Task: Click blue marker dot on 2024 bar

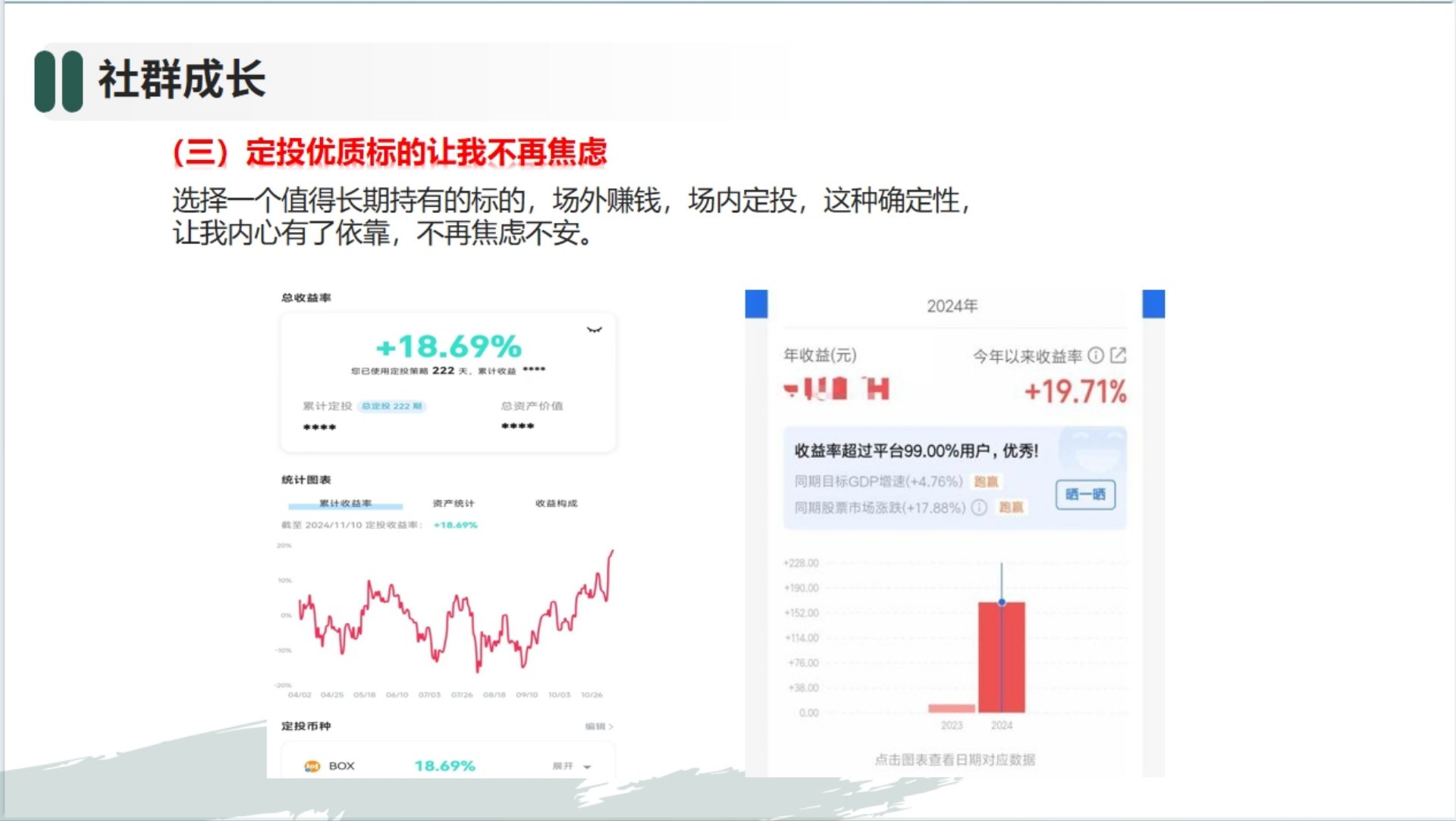Action: coord(1002,602)
